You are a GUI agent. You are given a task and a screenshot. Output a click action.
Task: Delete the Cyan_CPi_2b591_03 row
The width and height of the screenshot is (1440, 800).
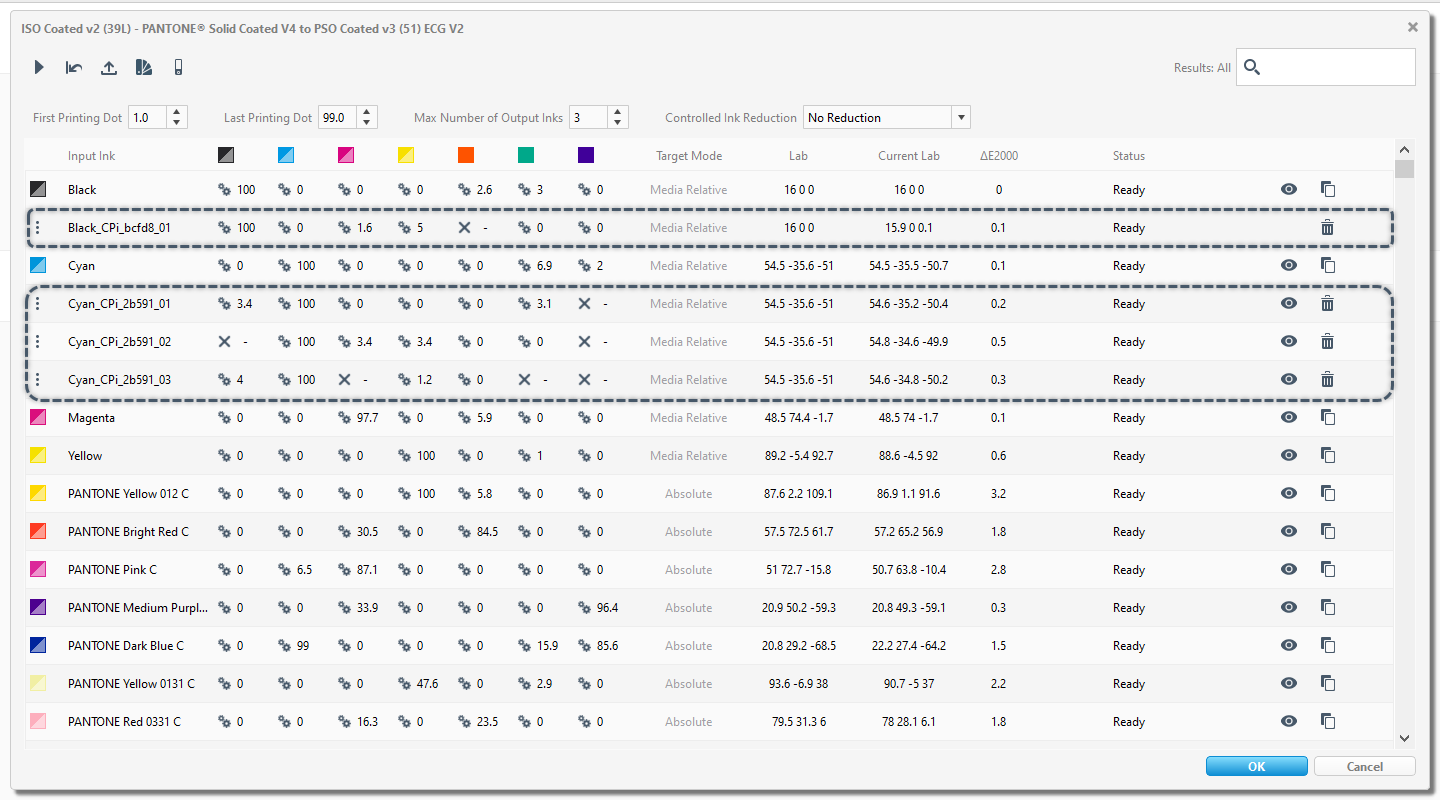pyautogui.click(x=1328, y=379)
